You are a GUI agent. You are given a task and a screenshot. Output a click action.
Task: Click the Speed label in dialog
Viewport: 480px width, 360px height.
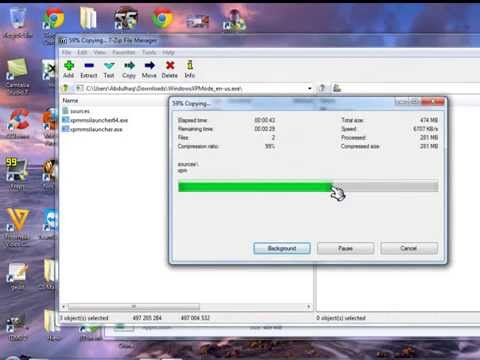coord(349,129)
